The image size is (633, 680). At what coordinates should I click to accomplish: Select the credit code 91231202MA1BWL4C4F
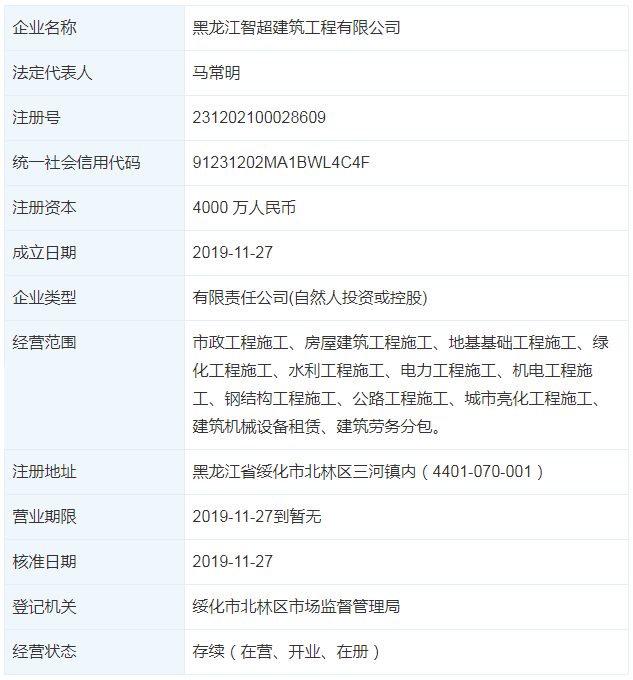click(281, 163)
